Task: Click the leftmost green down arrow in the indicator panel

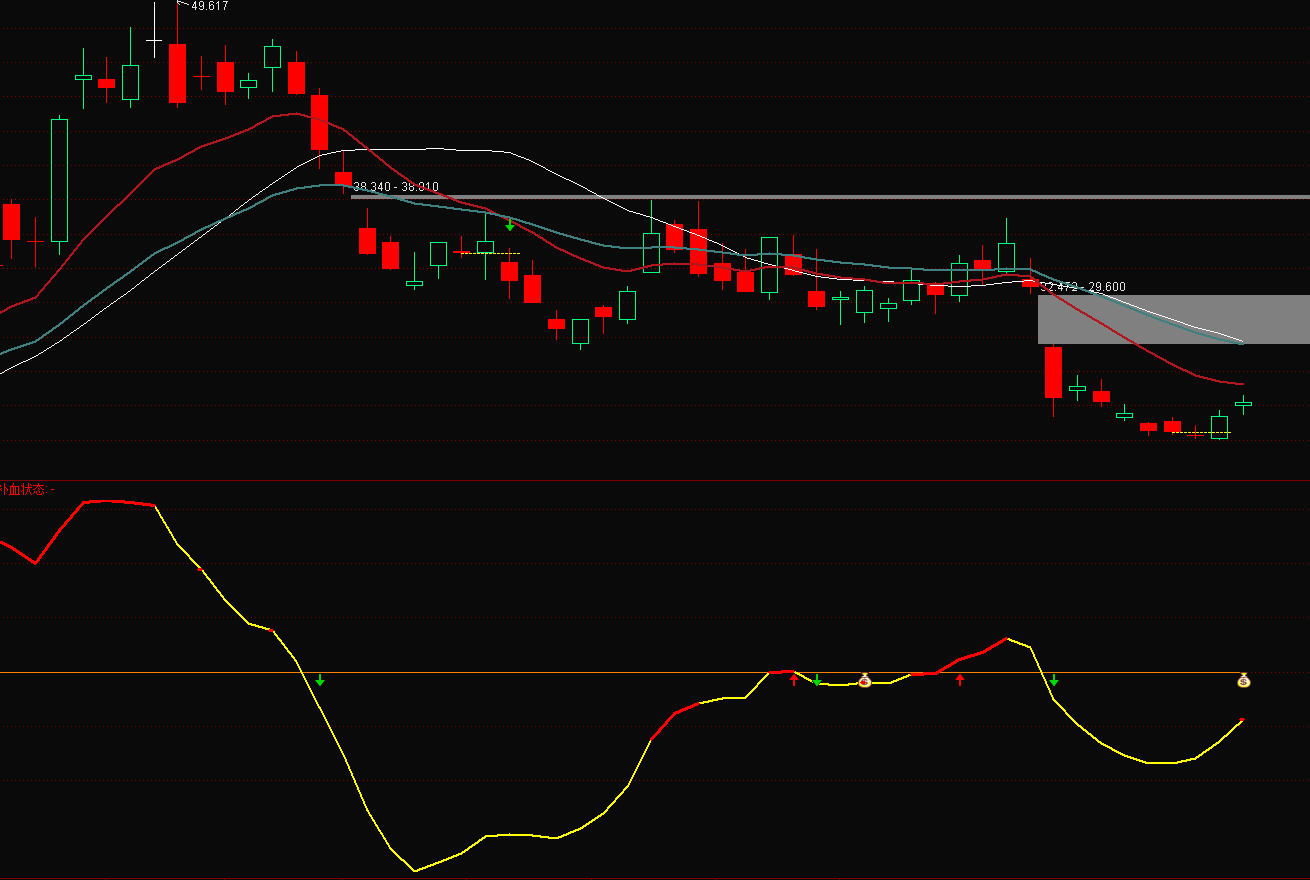Action: tap(320, 681)
